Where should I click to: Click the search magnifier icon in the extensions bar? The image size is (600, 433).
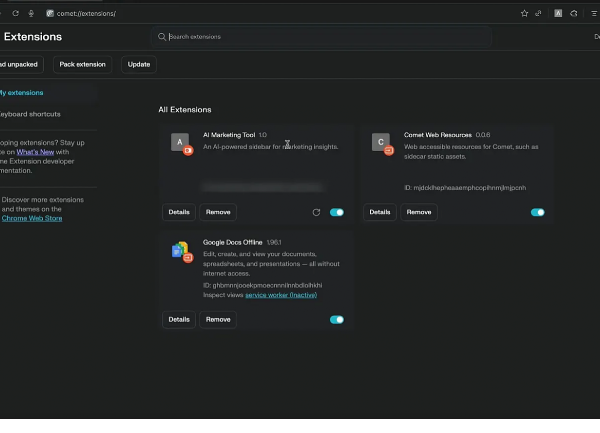161,37
